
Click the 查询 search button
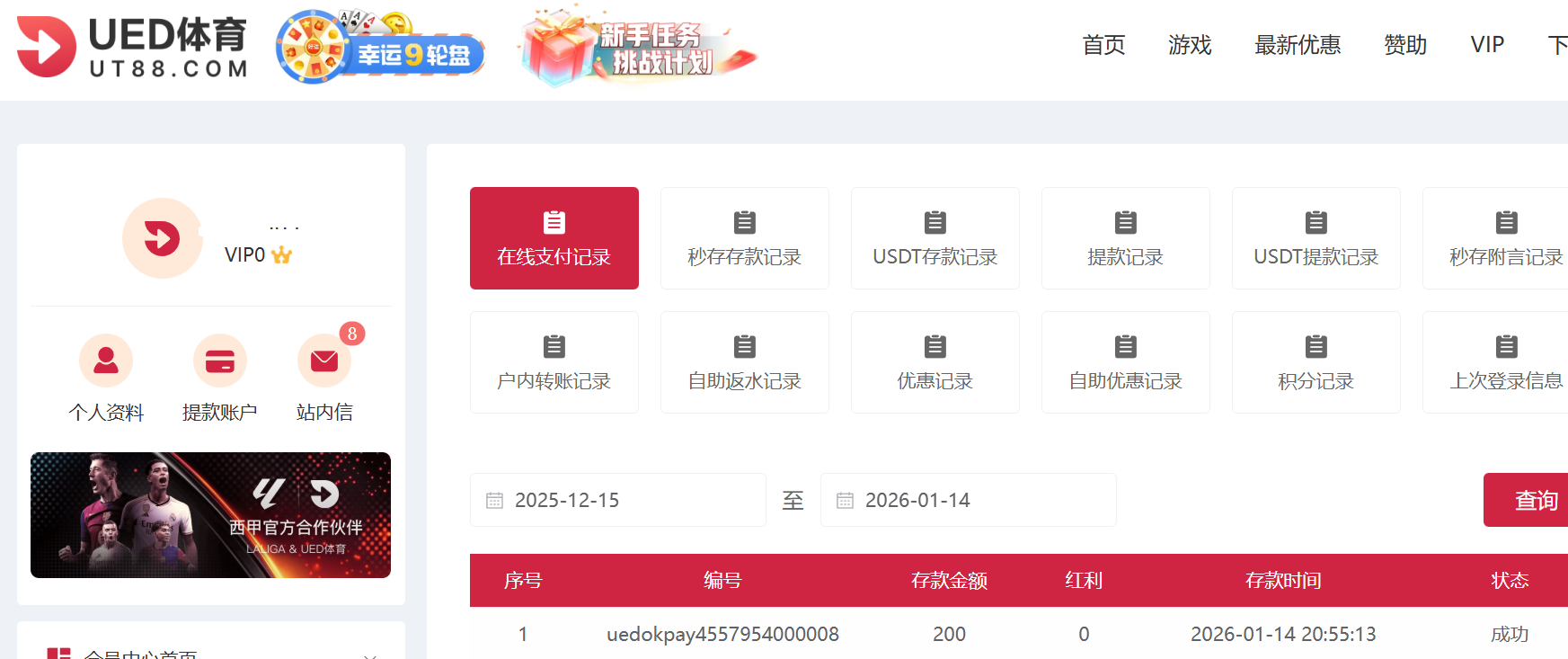pos(1526,500)
